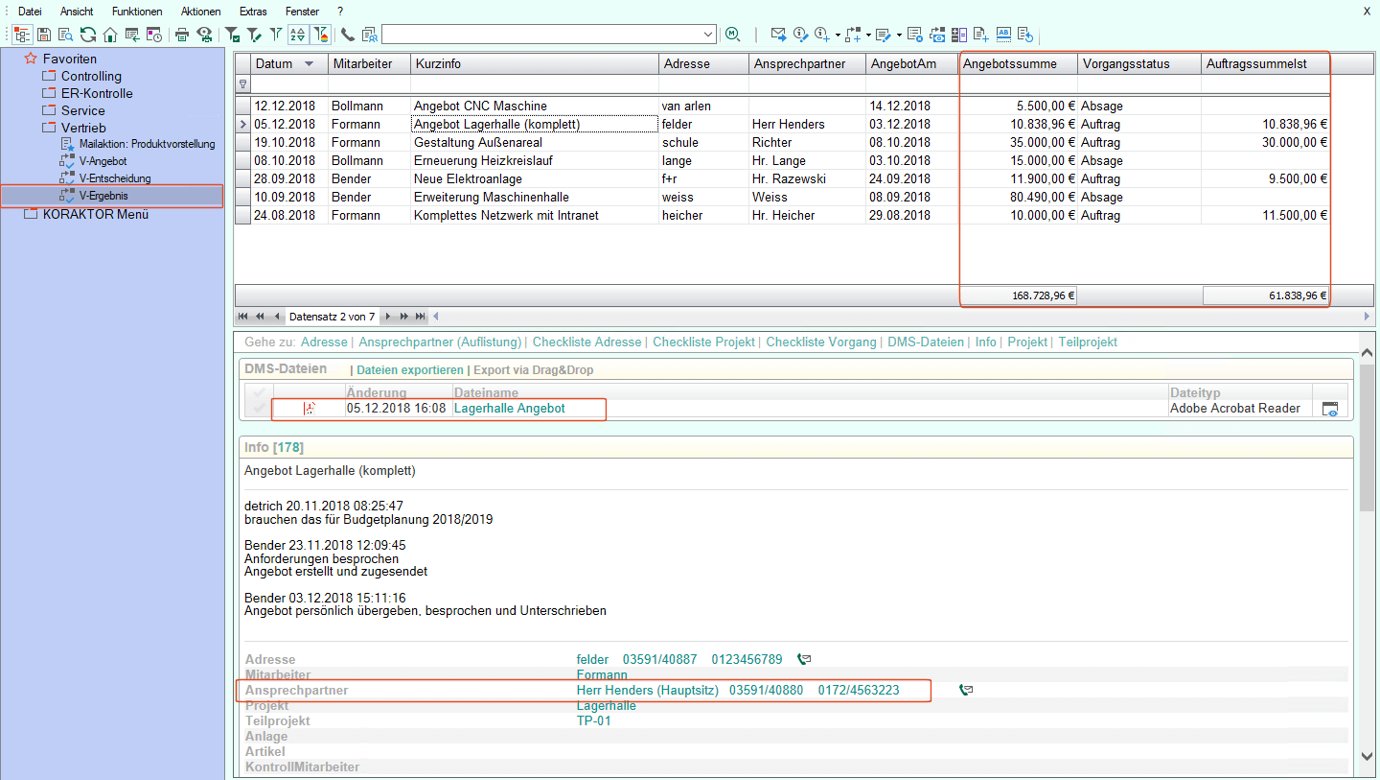Click the save (floppy disk) toolbar icon
Screen dimensions: 1380x780
tap(44, 34)
